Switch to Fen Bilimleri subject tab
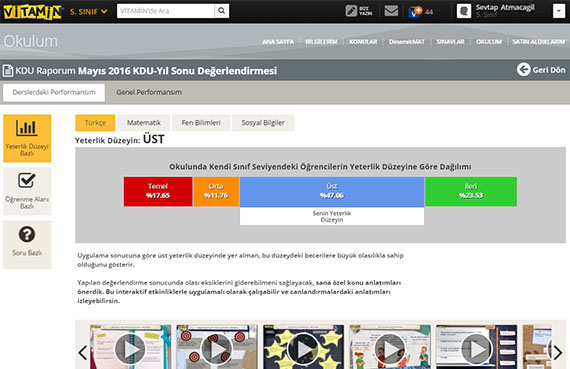The width and height of the screenshot is (570, 369). pyautogui.click(x=201, y=123)
